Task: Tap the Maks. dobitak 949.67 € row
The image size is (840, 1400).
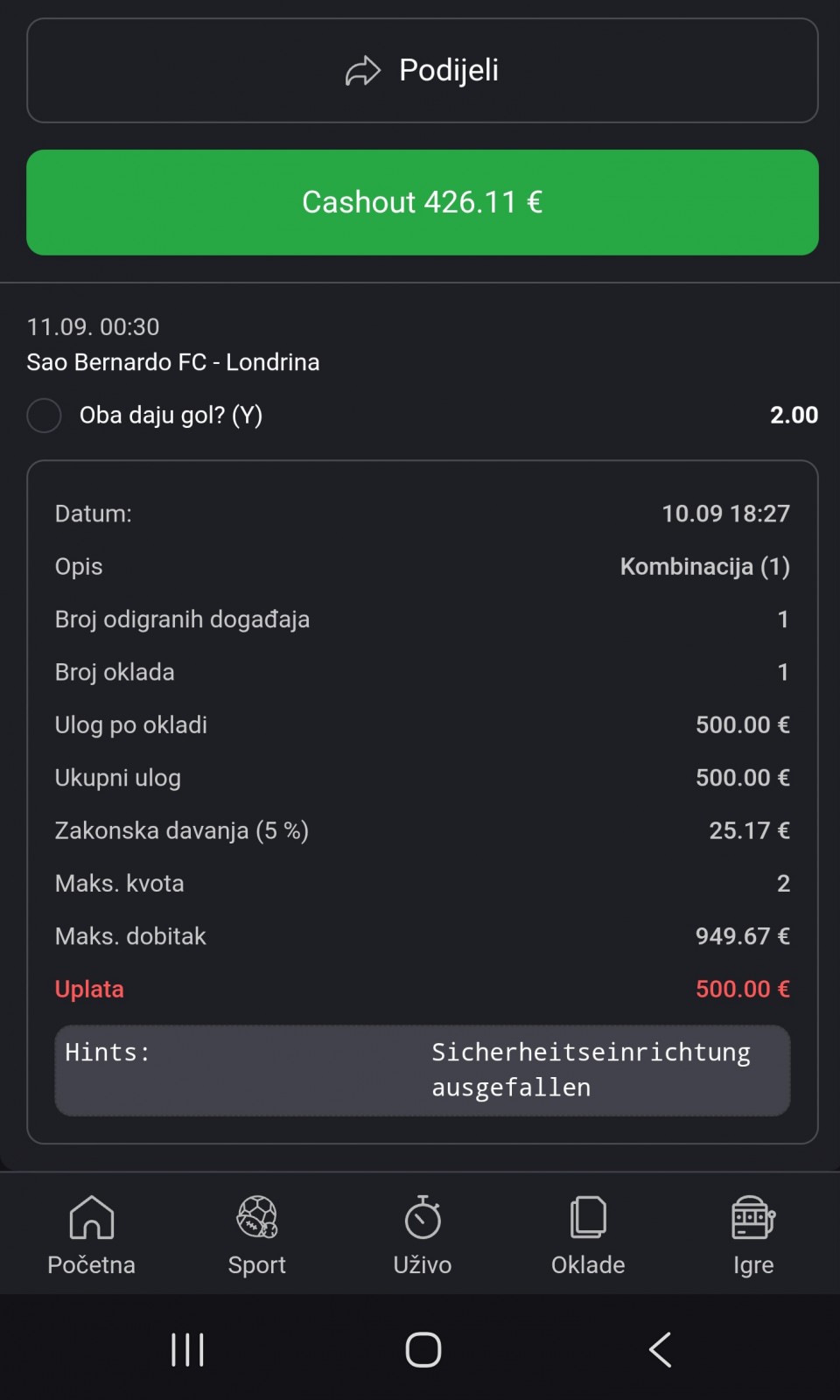Action: (x=423, y=936)
